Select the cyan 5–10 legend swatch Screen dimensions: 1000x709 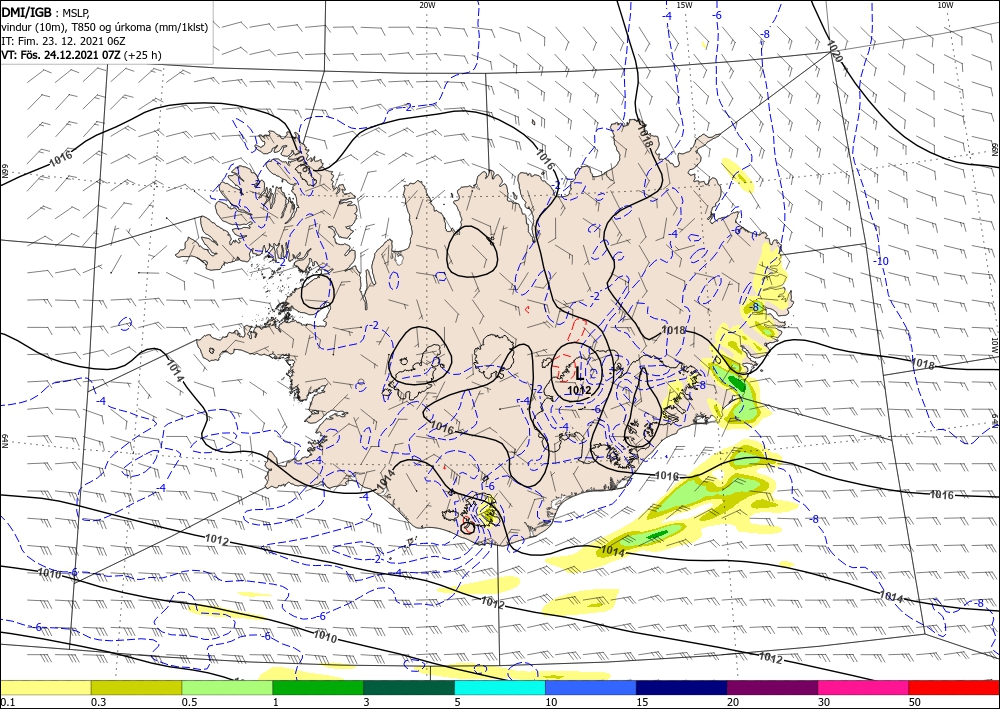[500, 687]
